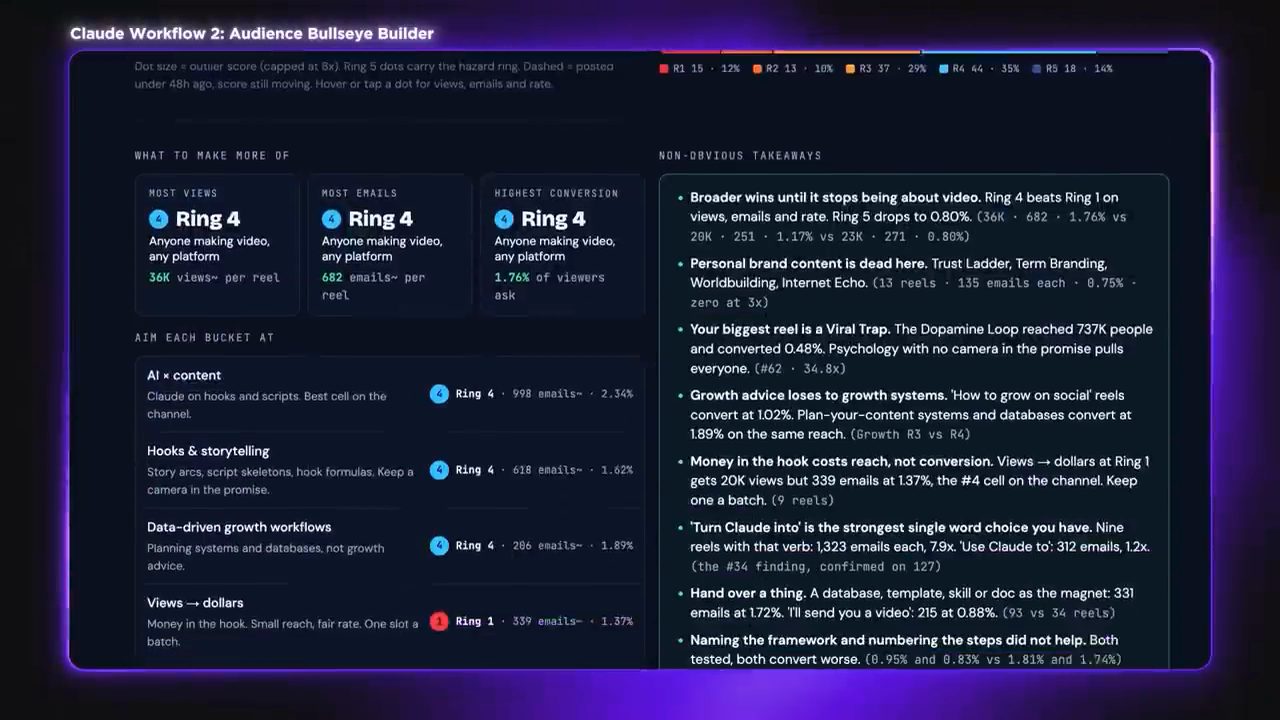
Task: Select the orange R2 legend swatch
Action: [758, 69]
